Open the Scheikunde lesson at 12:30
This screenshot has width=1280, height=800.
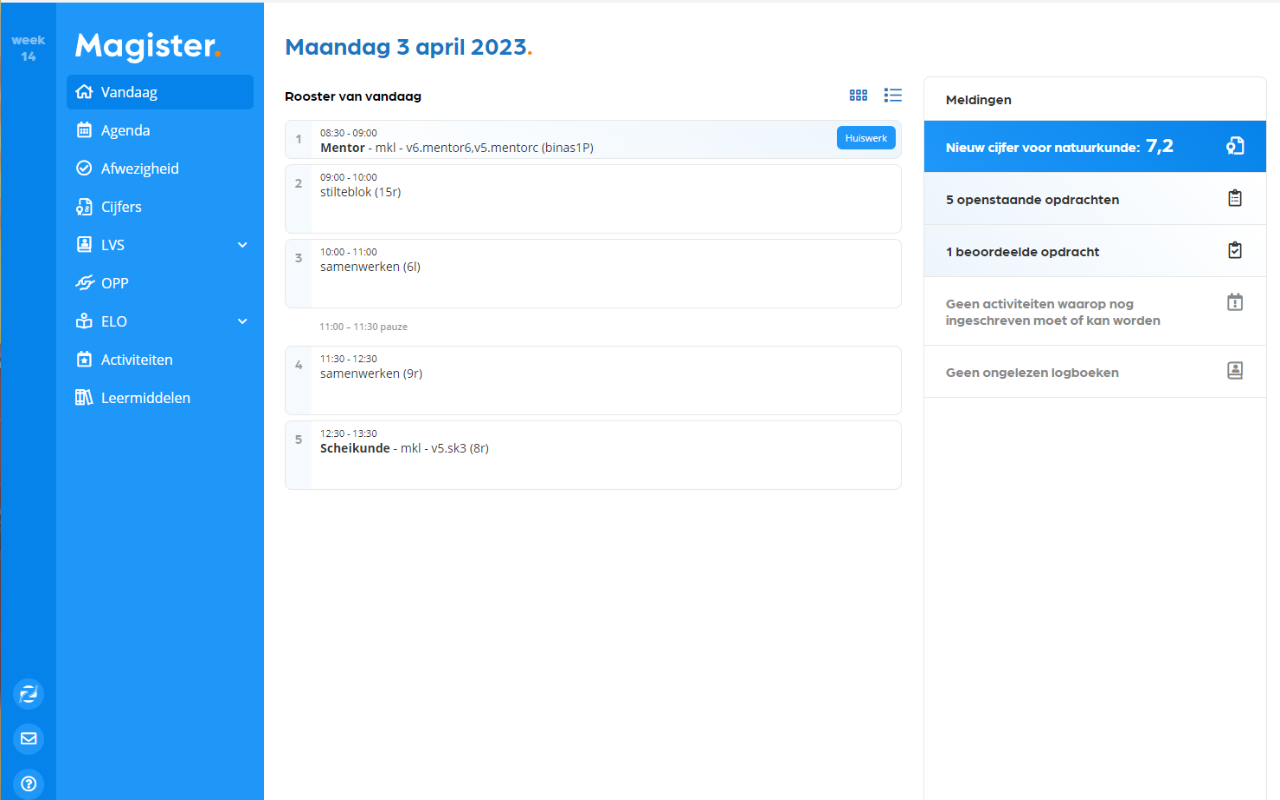[x=593, y=455]
